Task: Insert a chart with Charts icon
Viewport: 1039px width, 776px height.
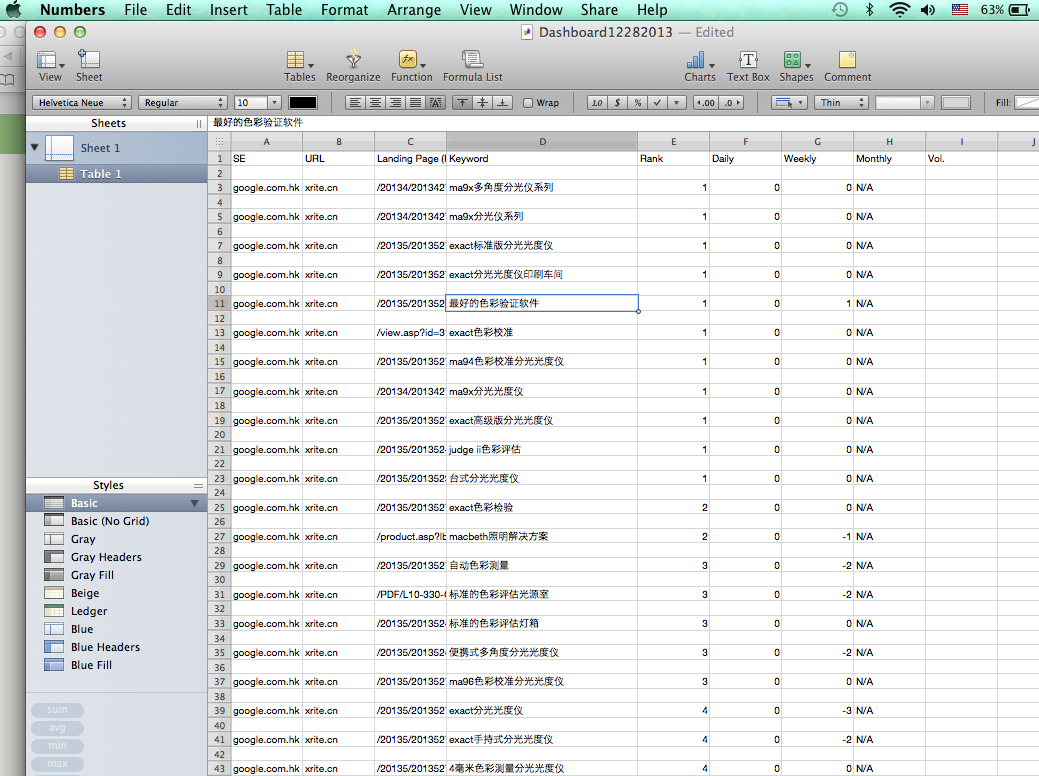Action: coord(699,64)
